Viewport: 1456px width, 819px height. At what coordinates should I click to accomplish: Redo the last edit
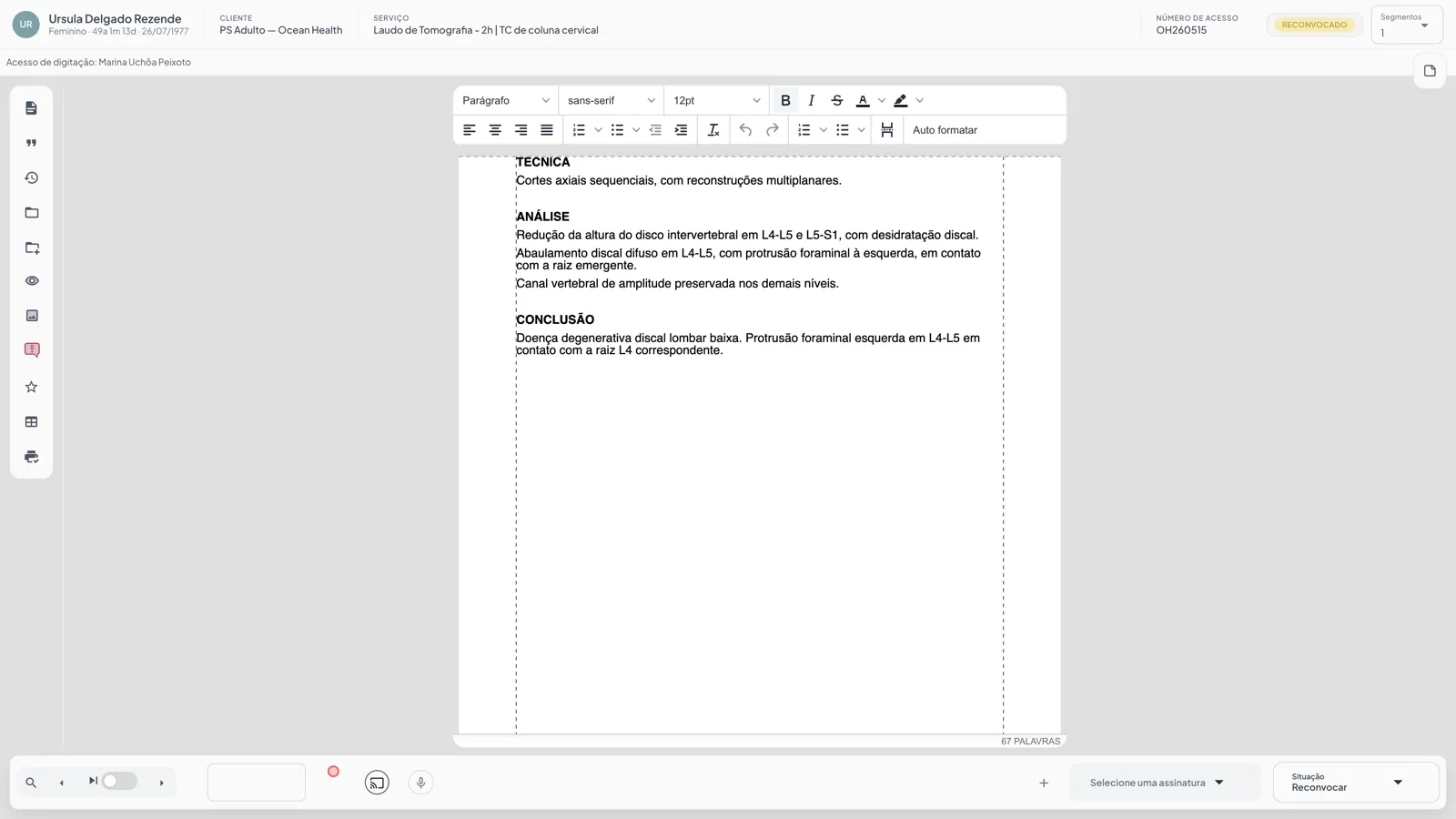(x=773, y=130)
